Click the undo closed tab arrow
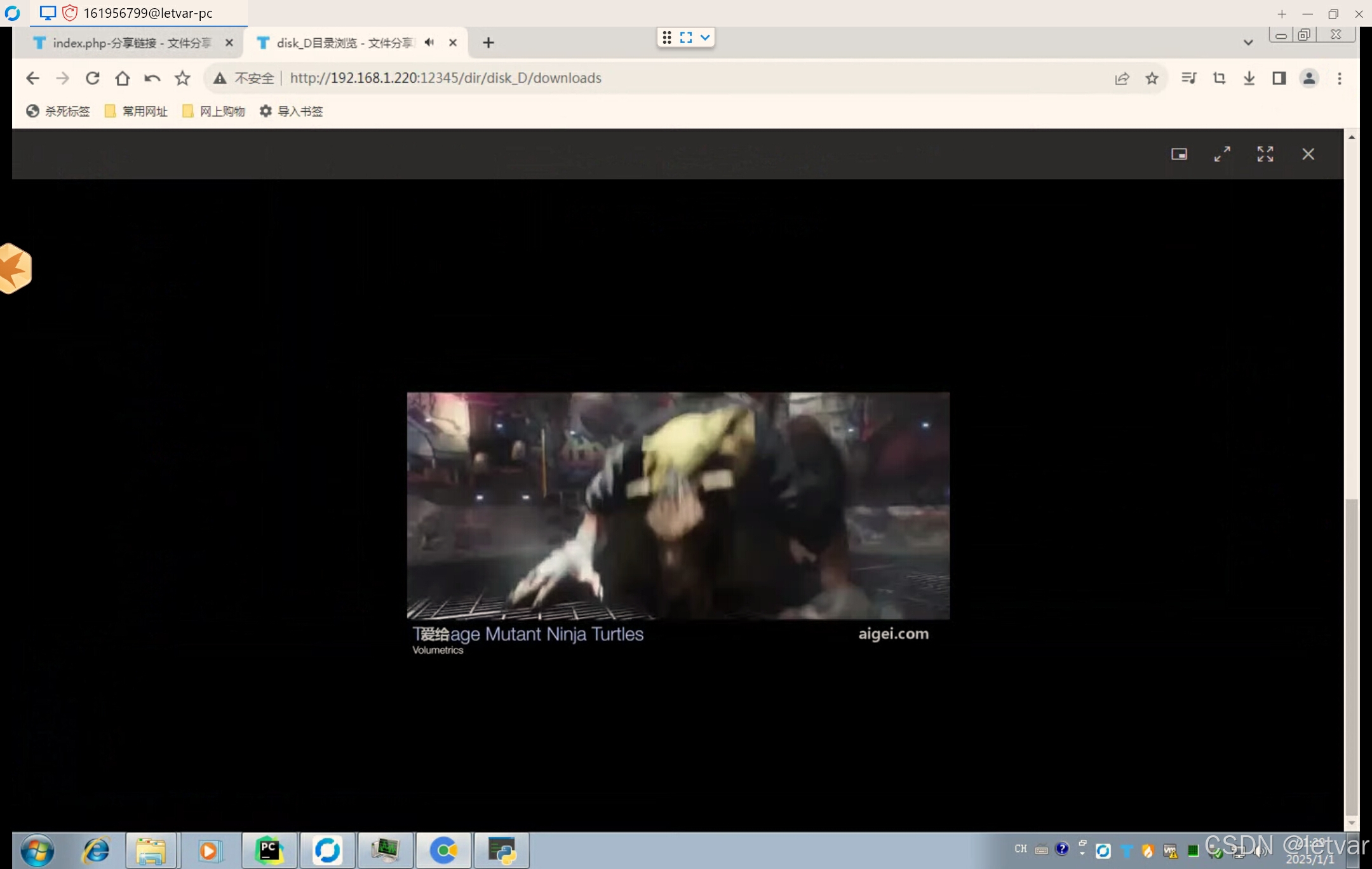This screenshot has height=869, width=1372. 152,78
